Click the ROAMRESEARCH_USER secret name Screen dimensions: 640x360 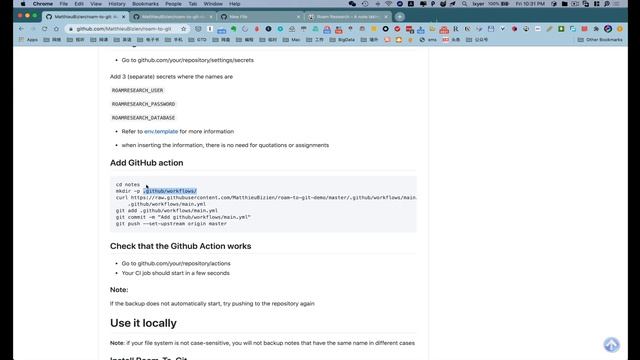point(138,90)
